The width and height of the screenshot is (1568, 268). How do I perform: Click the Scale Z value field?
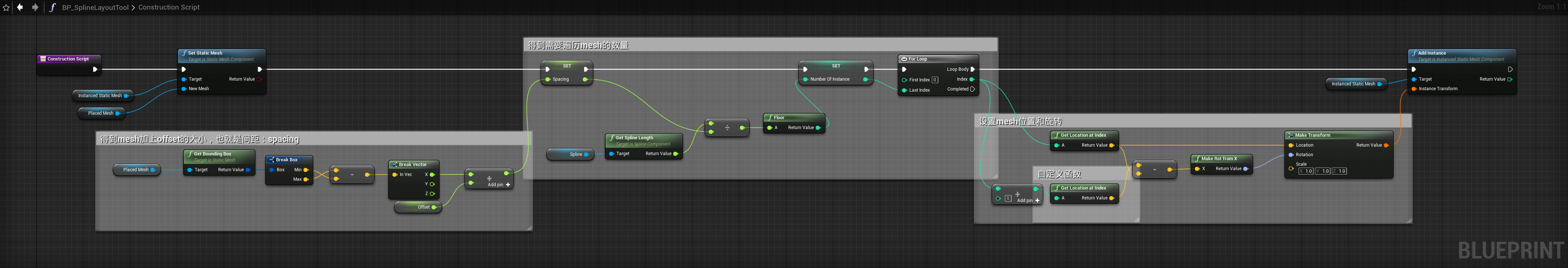point(1339,171)
